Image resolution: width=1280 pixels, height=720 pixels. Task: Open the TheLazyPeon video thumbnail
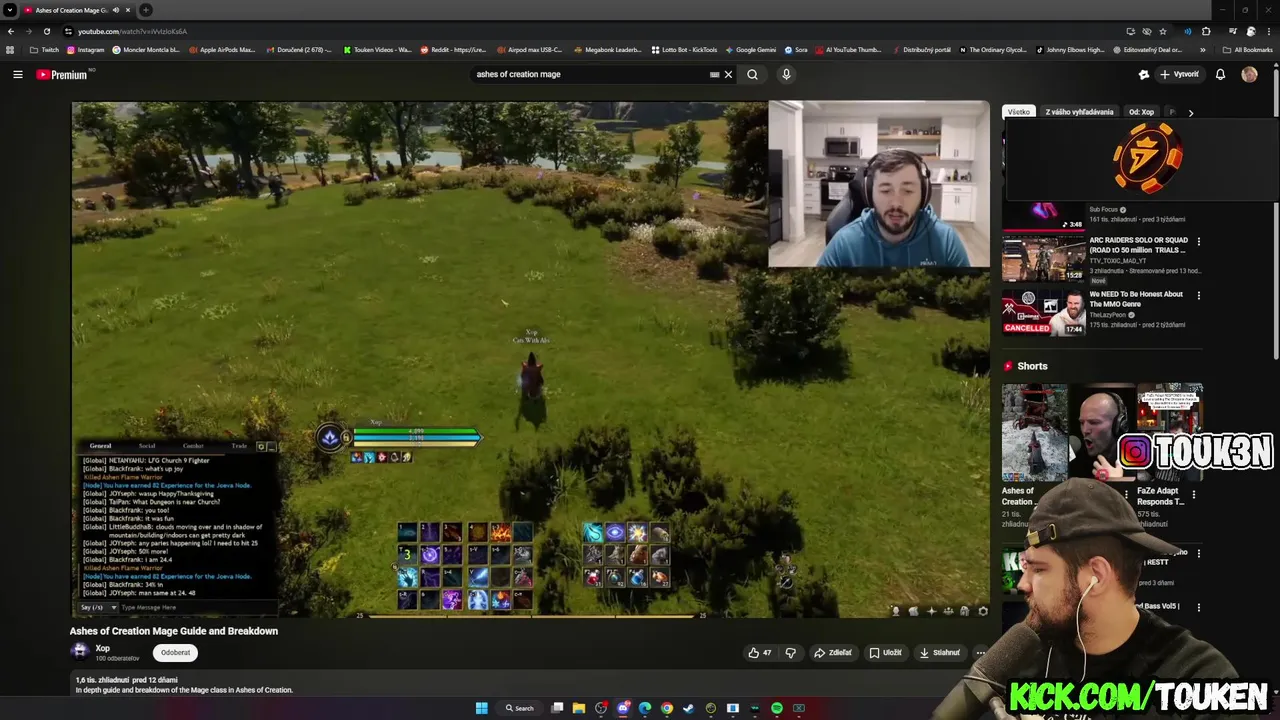tap(1043, 313)
